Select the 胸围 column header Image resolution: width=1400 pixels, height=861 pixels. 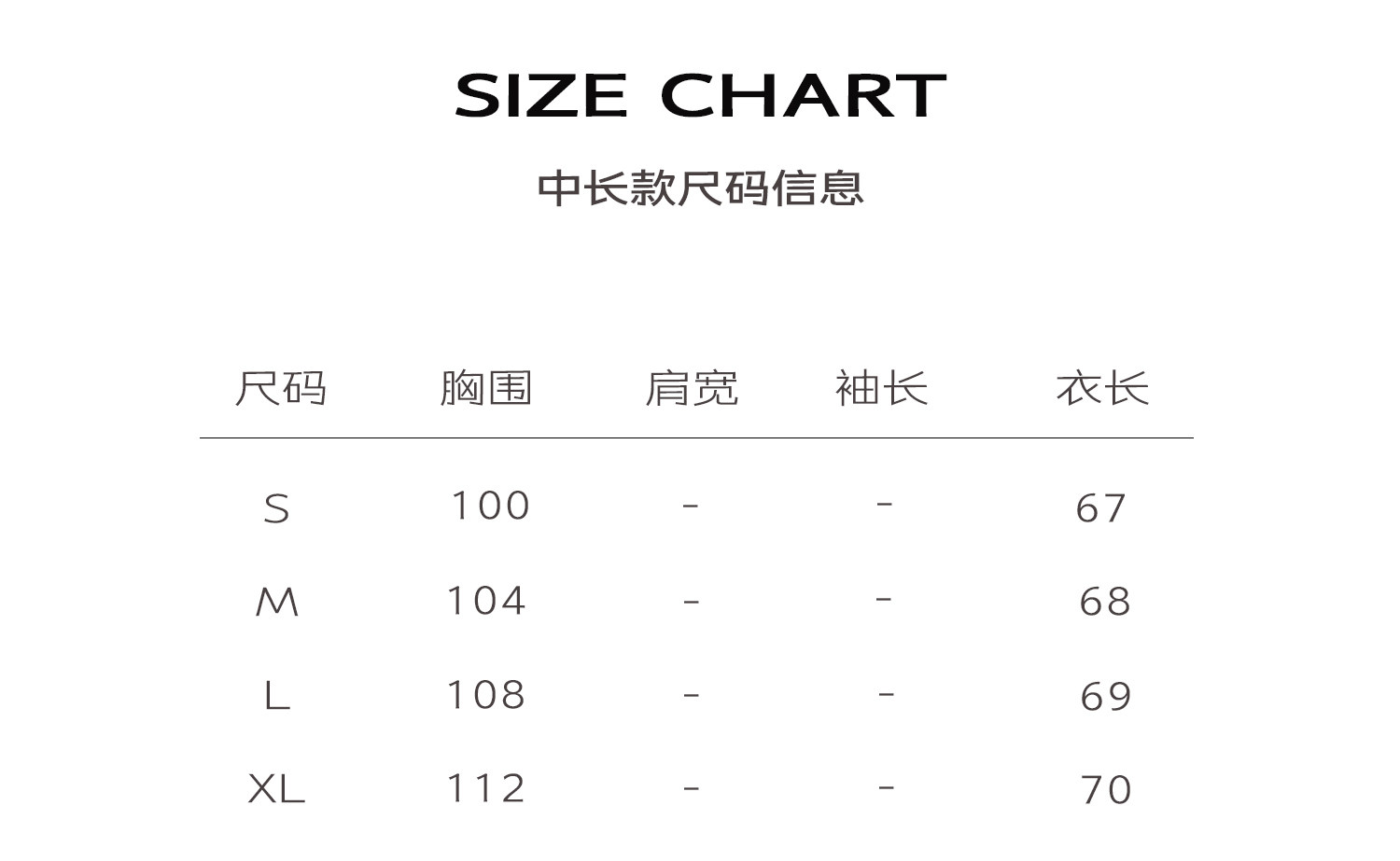tap(485, 388)
